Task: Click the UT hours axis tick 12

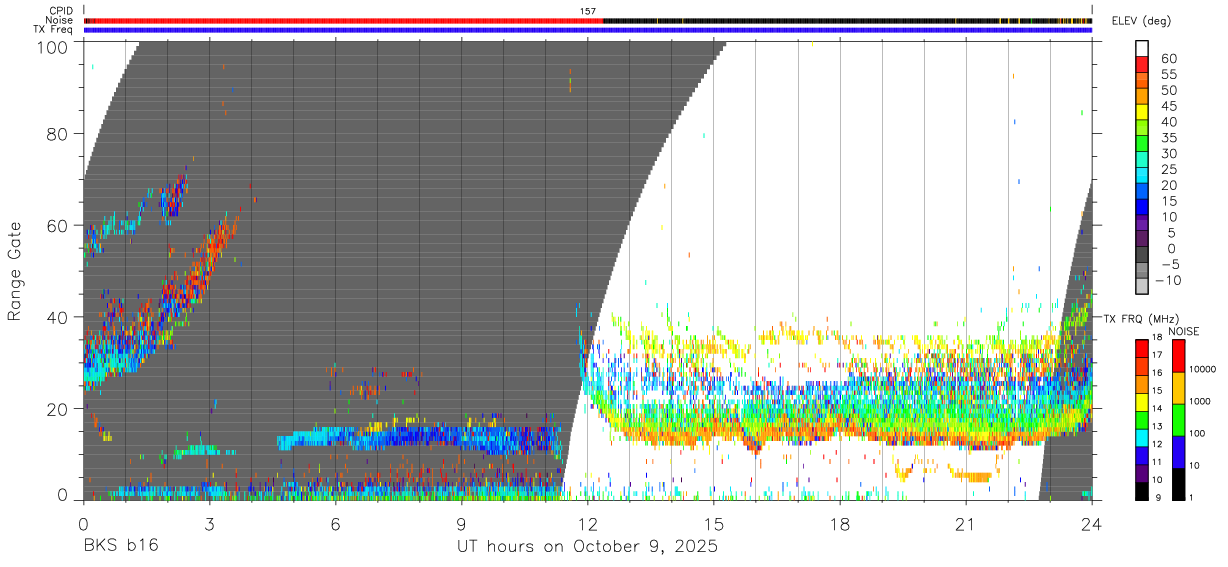Action: point(587,524)
